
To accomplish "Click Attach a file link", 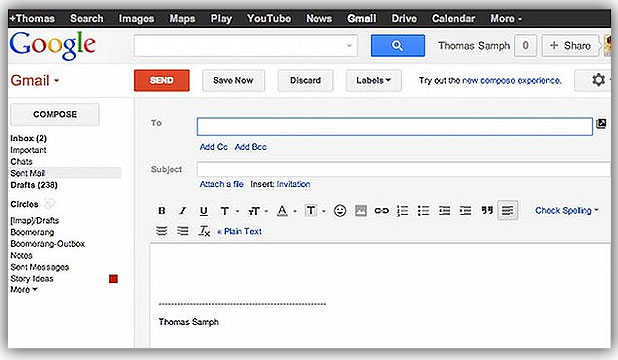I will 222,184.
